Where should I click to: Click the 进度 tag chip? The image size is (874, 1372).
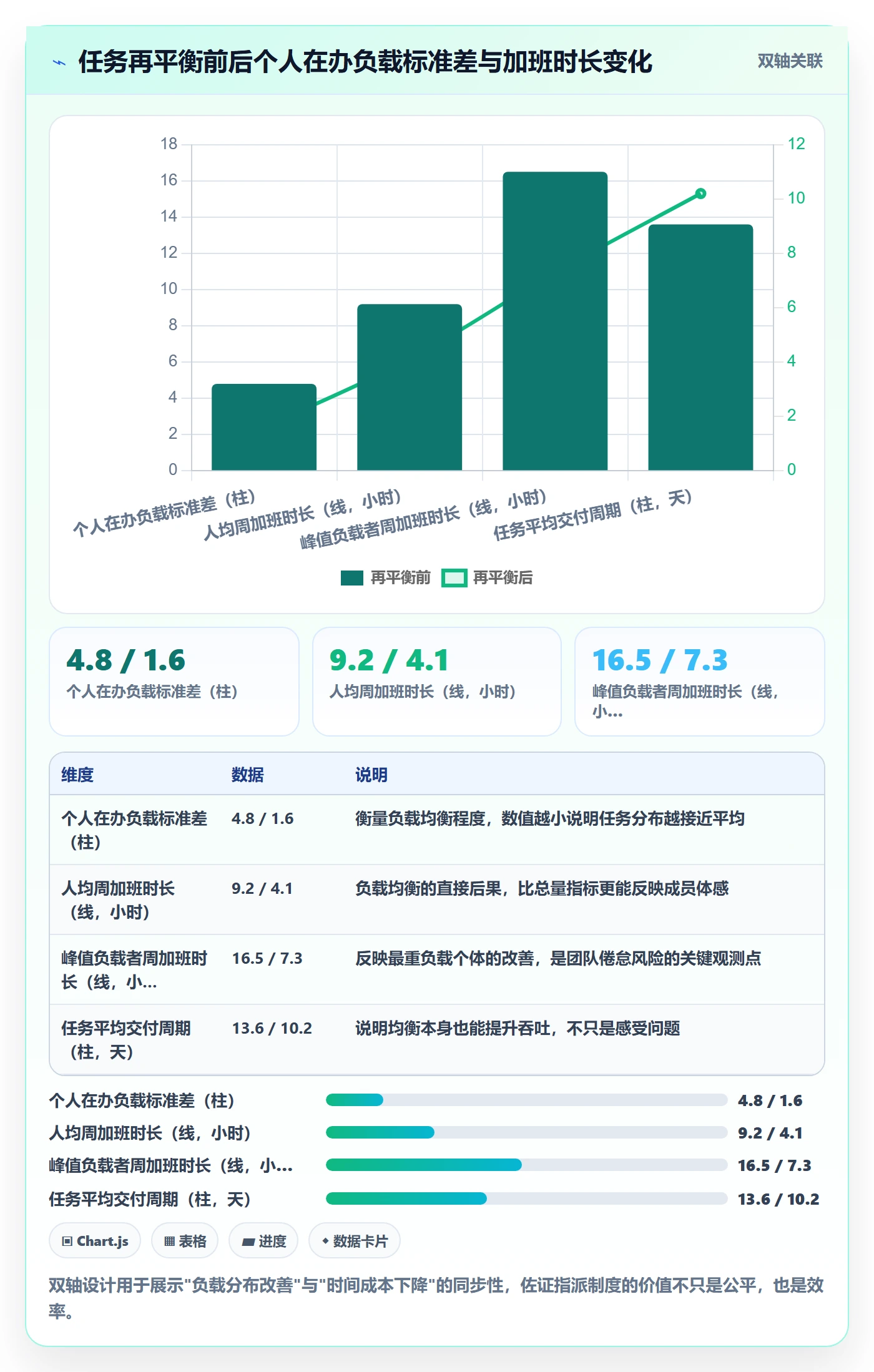(263, 1241)
